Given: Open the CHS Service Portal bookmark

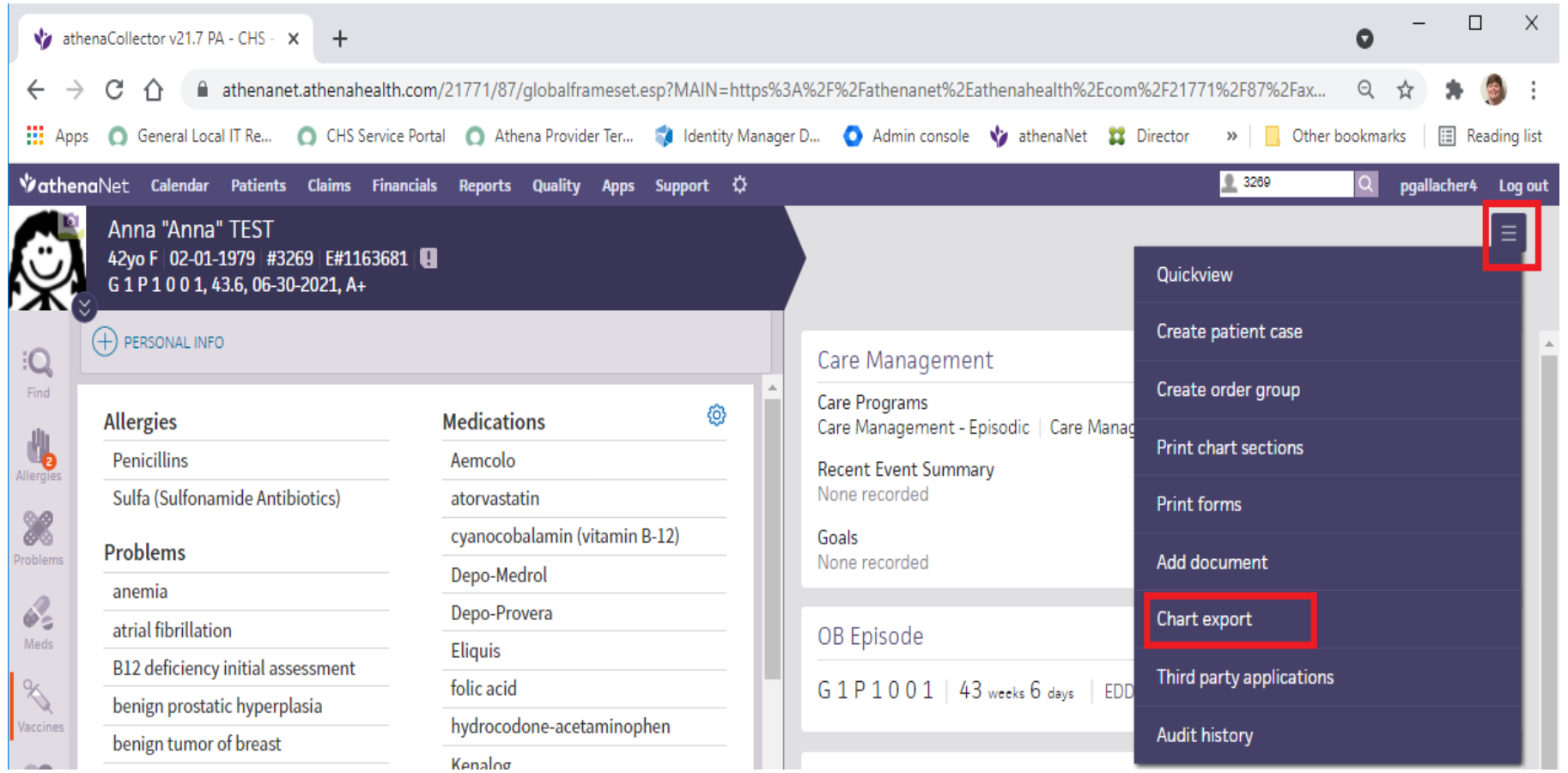Looking at the screenshot, I should coord(371,136).
